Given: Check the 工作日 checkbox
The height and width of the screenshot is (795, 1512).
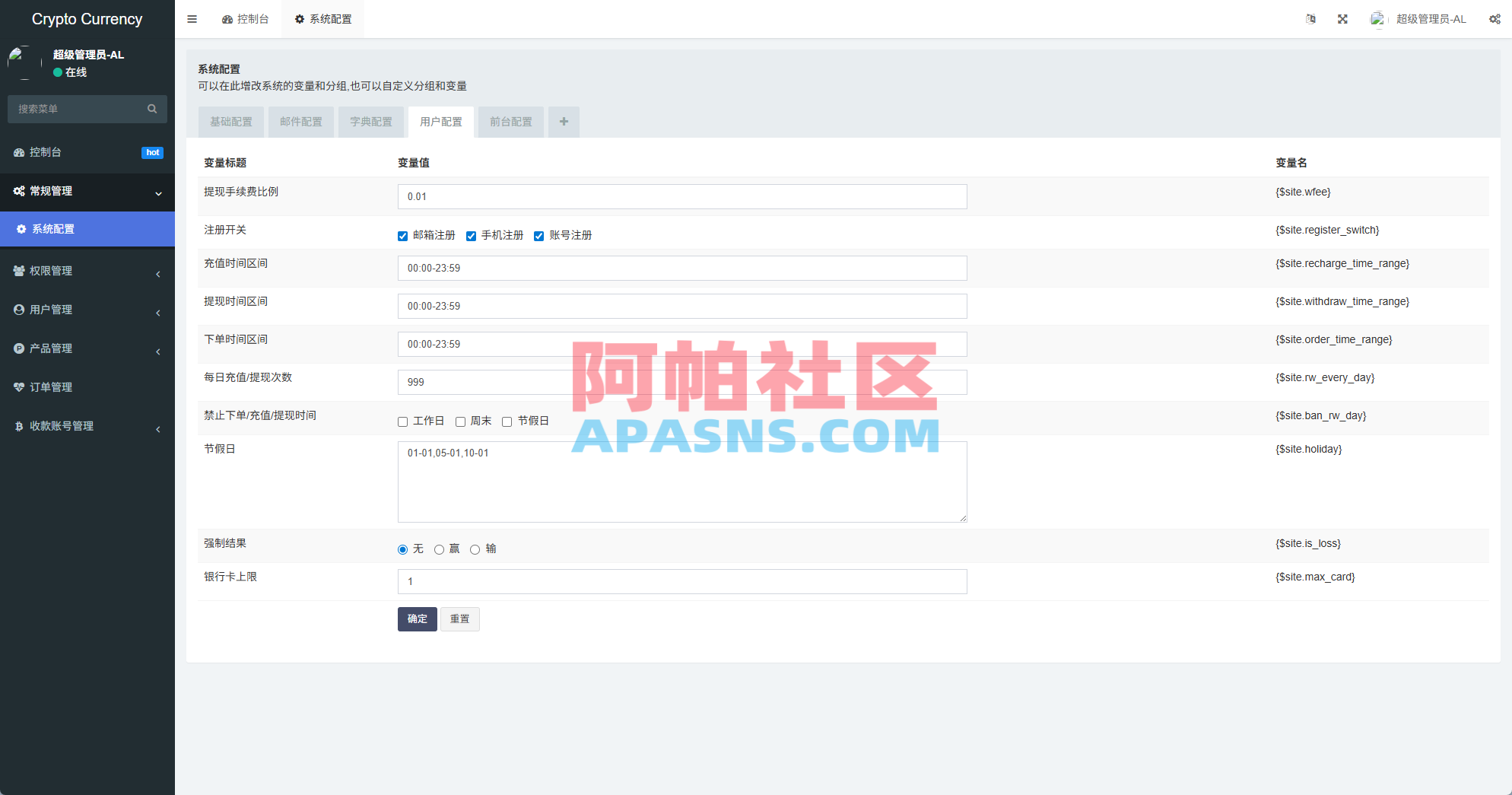Looking at the screenshot, I should coord(402,421).
